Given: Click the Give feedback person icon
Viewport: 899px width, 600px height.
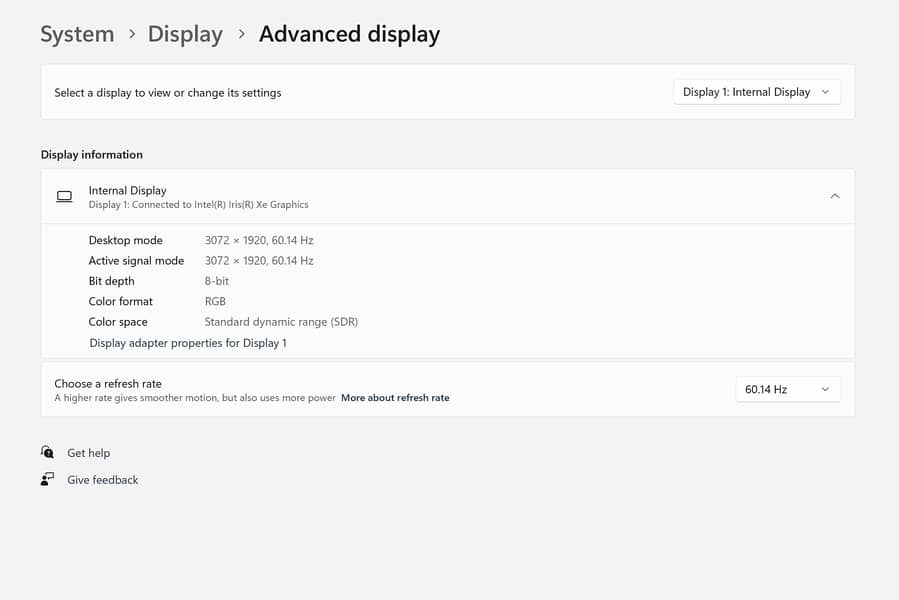Looking at the screenshot, I should point(47,480).
